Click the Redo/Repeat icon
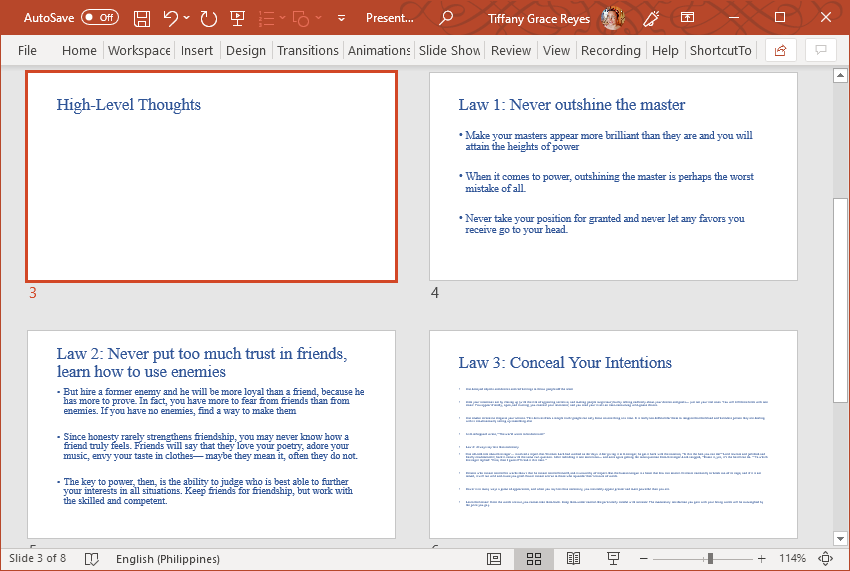Screen dimensions: 850x571 tap(208, 18)
